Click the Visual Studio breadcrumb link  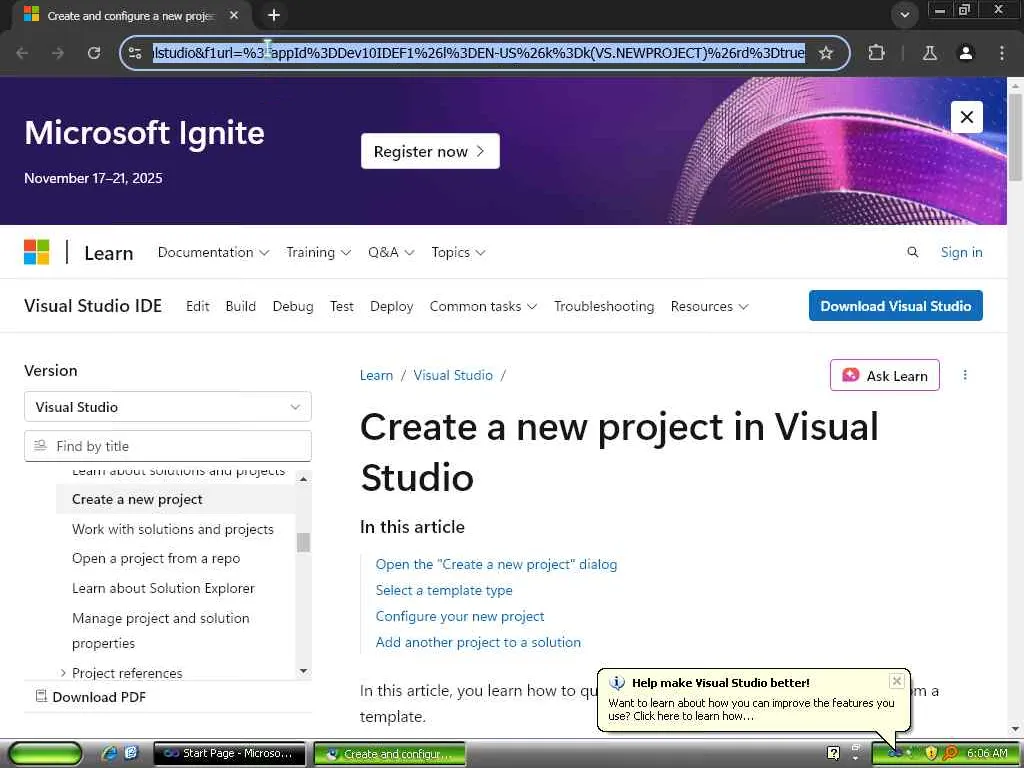[453, 376]
